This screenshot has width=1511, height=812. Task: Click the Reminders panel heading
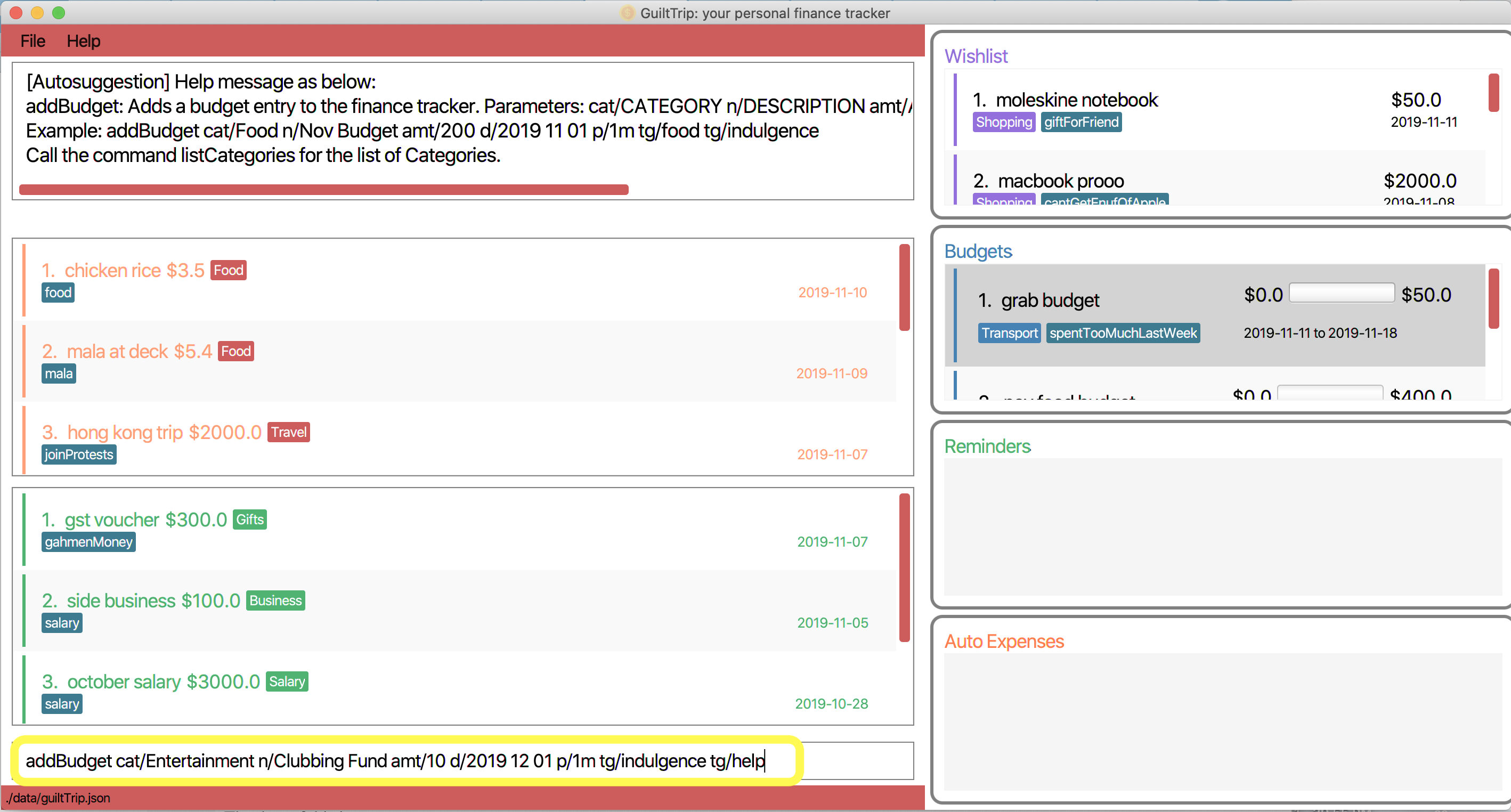point(987,446)
